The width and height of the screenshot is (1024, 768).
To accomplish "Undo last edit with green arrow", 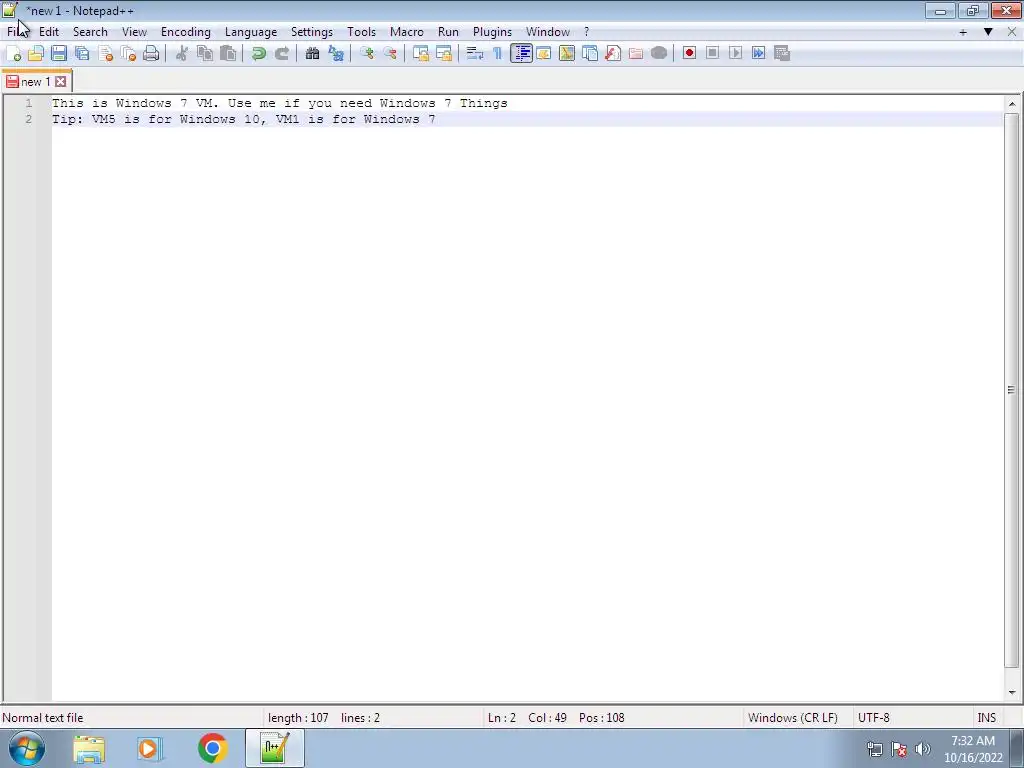I will 259,54.
